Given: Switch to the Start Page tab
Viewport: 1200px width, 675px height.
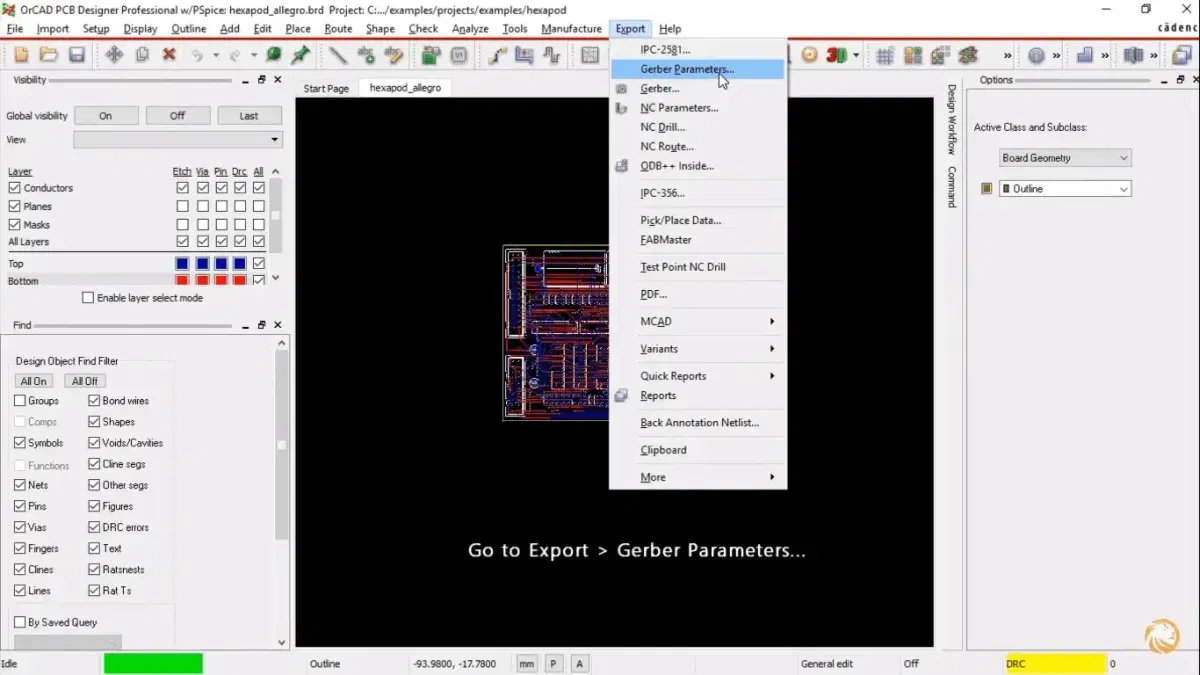Looking at the screenshot, I should (326, 88).
